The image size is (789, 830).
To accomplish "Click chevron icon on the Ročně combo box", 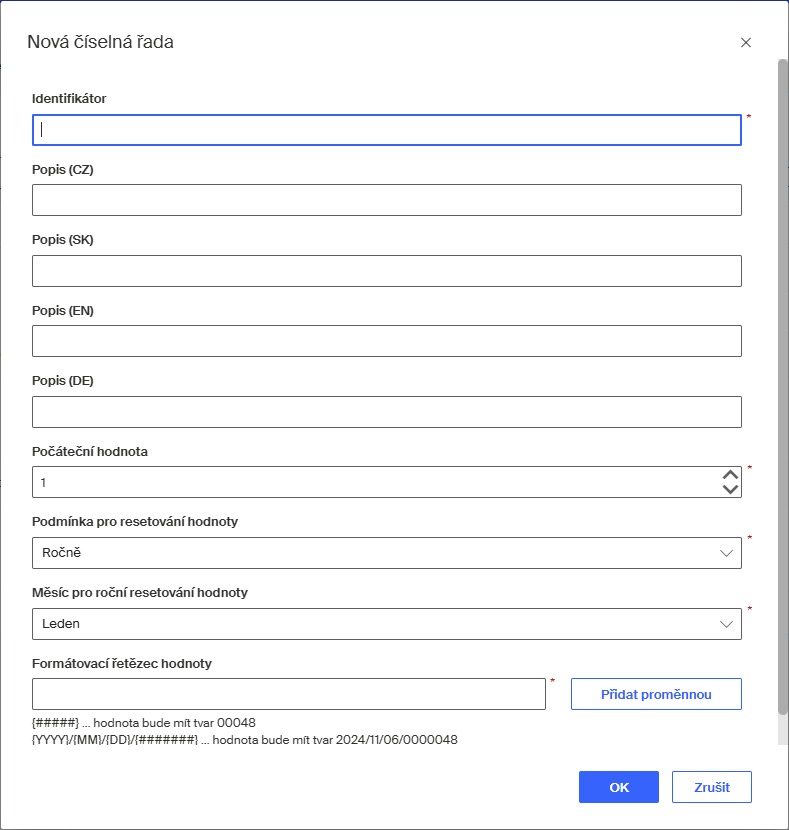I will click(726, 553).
